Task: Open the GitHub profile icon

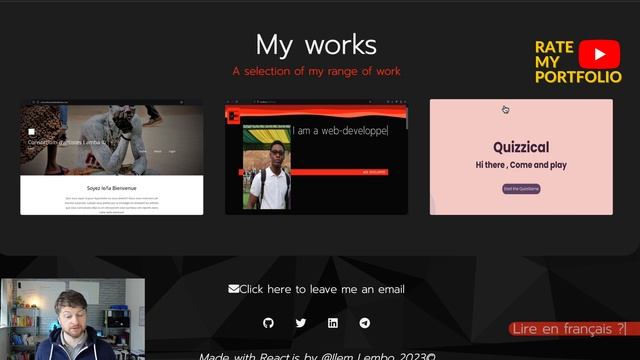Action: (x=268, y=323)
